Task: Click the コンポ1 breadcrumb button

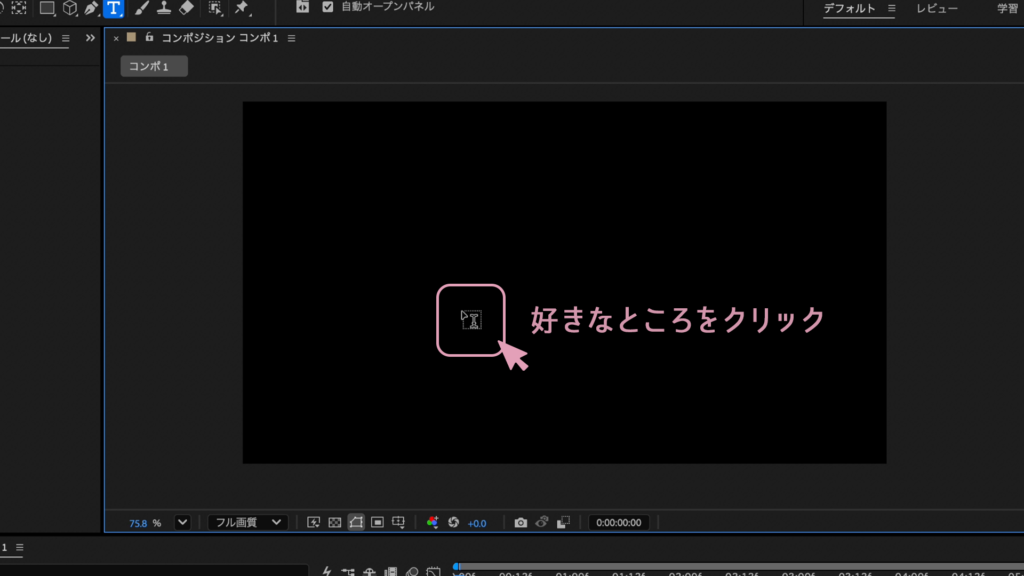Action: [153, 66]
